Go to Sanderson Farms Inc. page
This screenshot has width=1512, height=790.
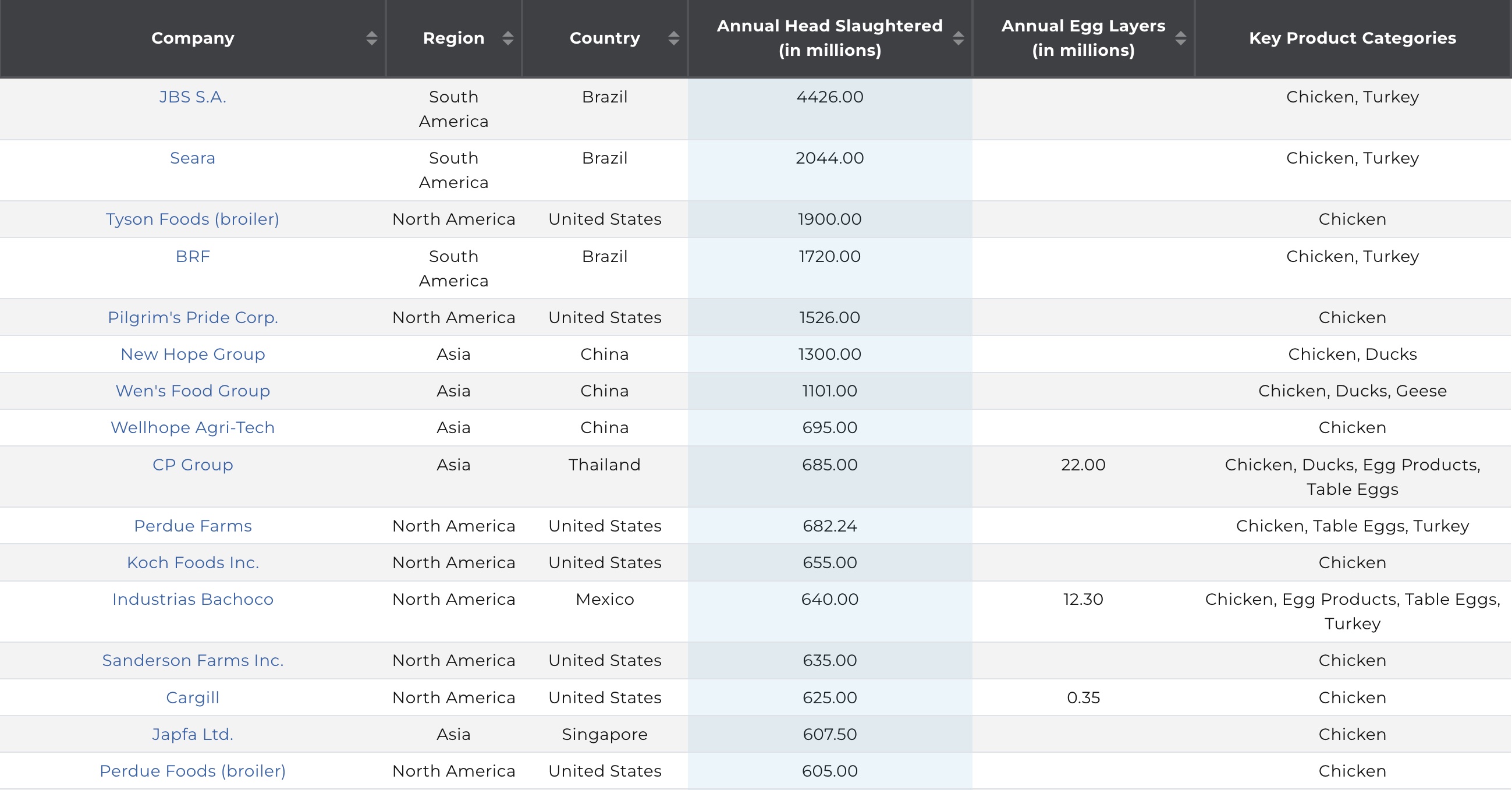tap(193, 660)
